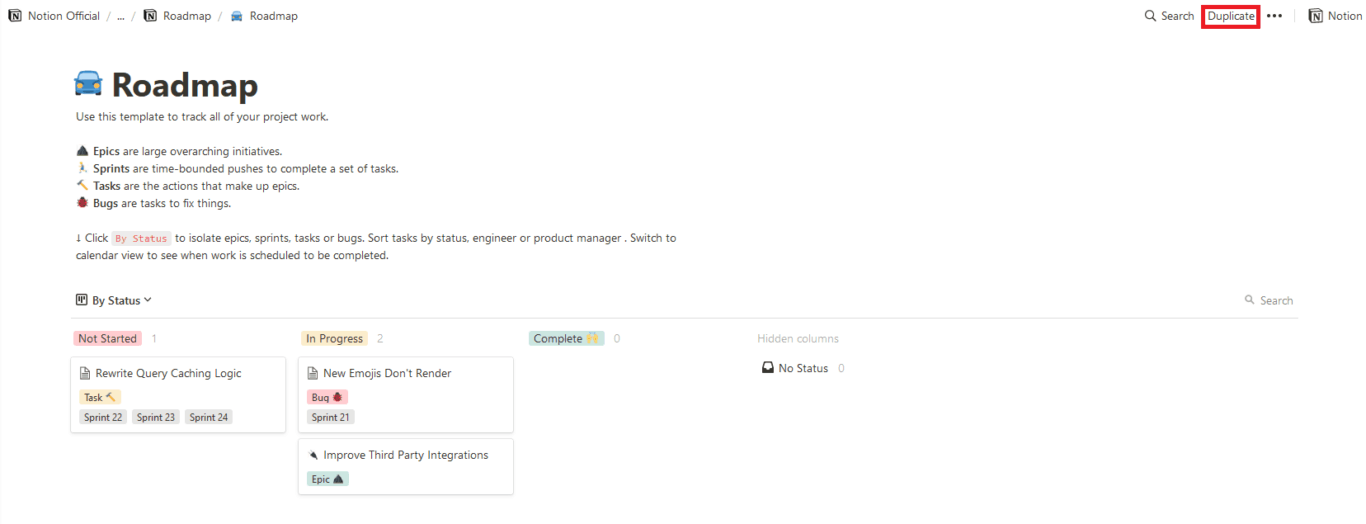Open the Not Started column header tag
The image size is (1366, 524).
107,339
